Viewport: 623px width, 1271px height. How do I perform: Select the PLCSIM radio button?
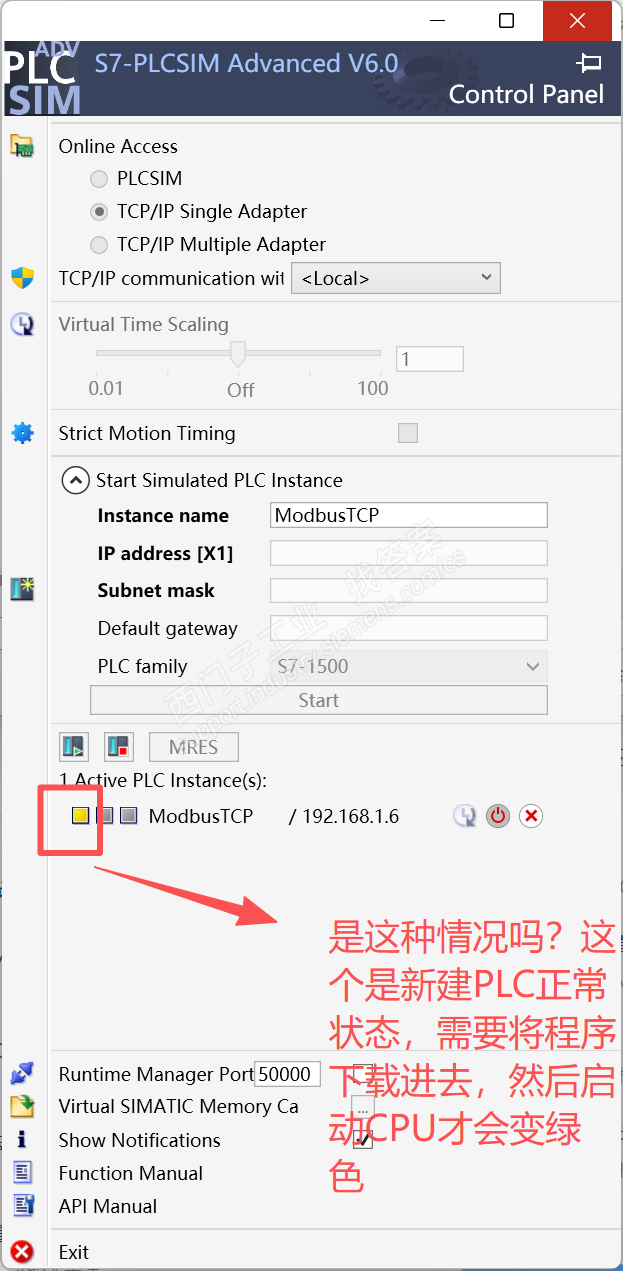click(x=99, y=179)
